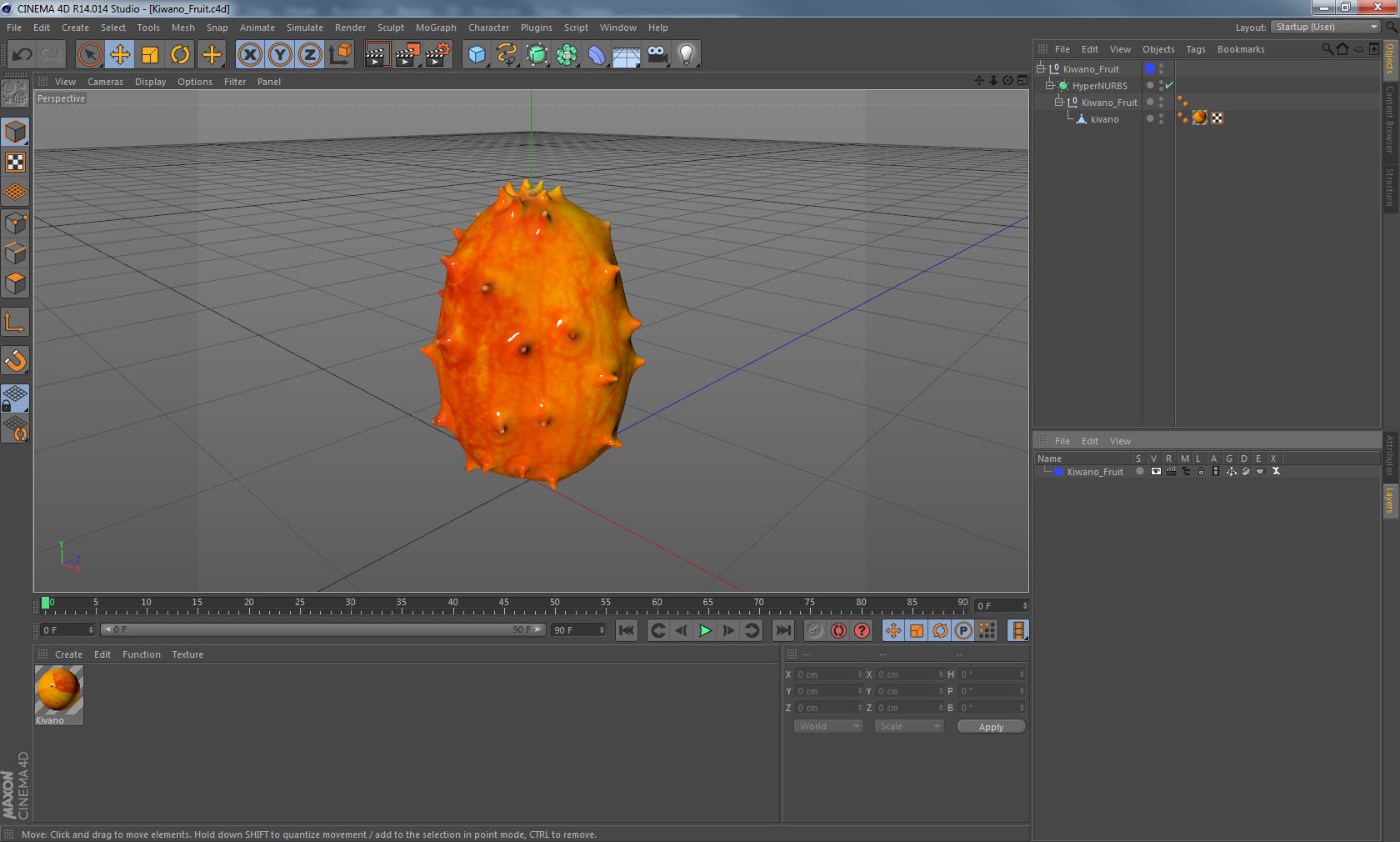The width and height of the screenshot is (1400, 842).
Task: Add a Cube primitive object
Action: (477, 55)
